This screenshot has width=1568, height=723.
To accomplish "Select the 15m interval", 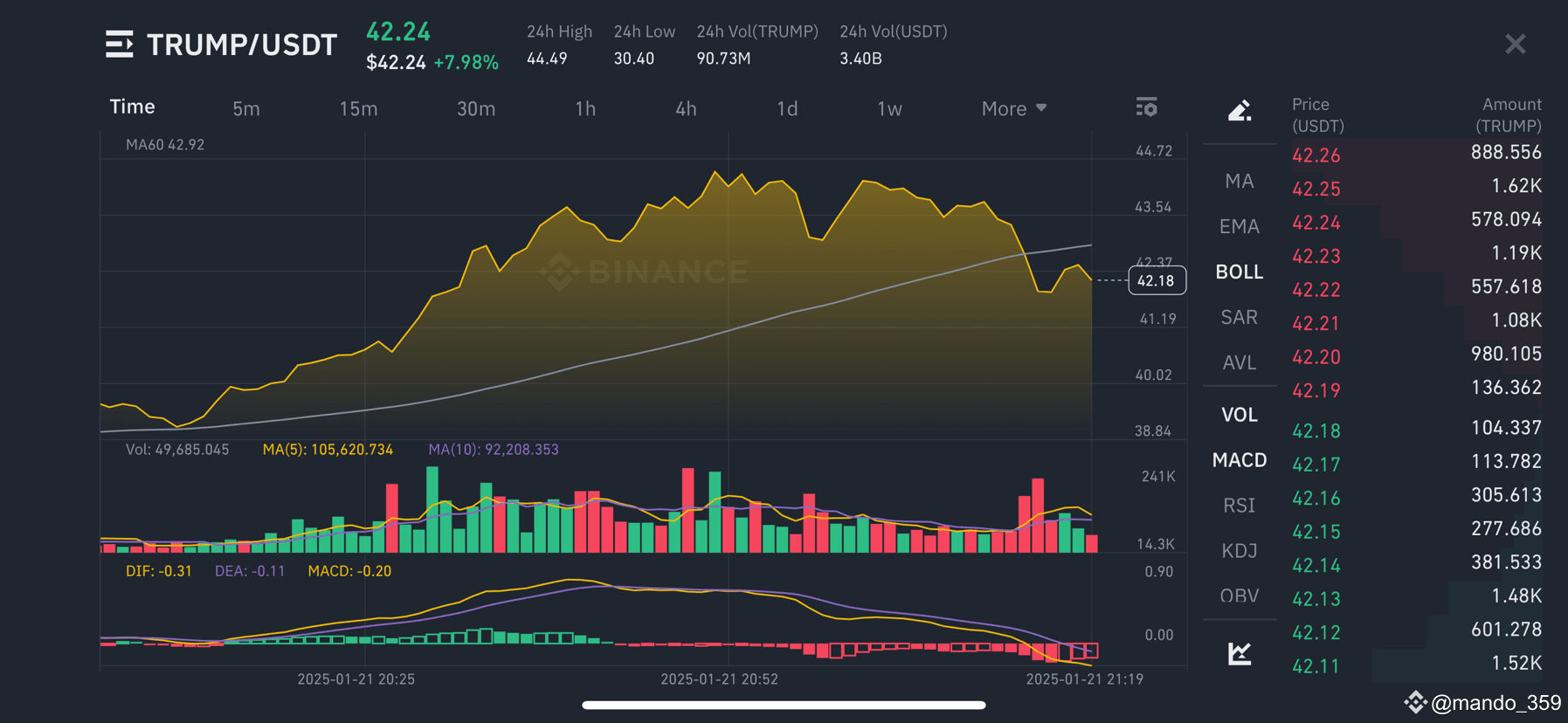I will tap(358, 108).
